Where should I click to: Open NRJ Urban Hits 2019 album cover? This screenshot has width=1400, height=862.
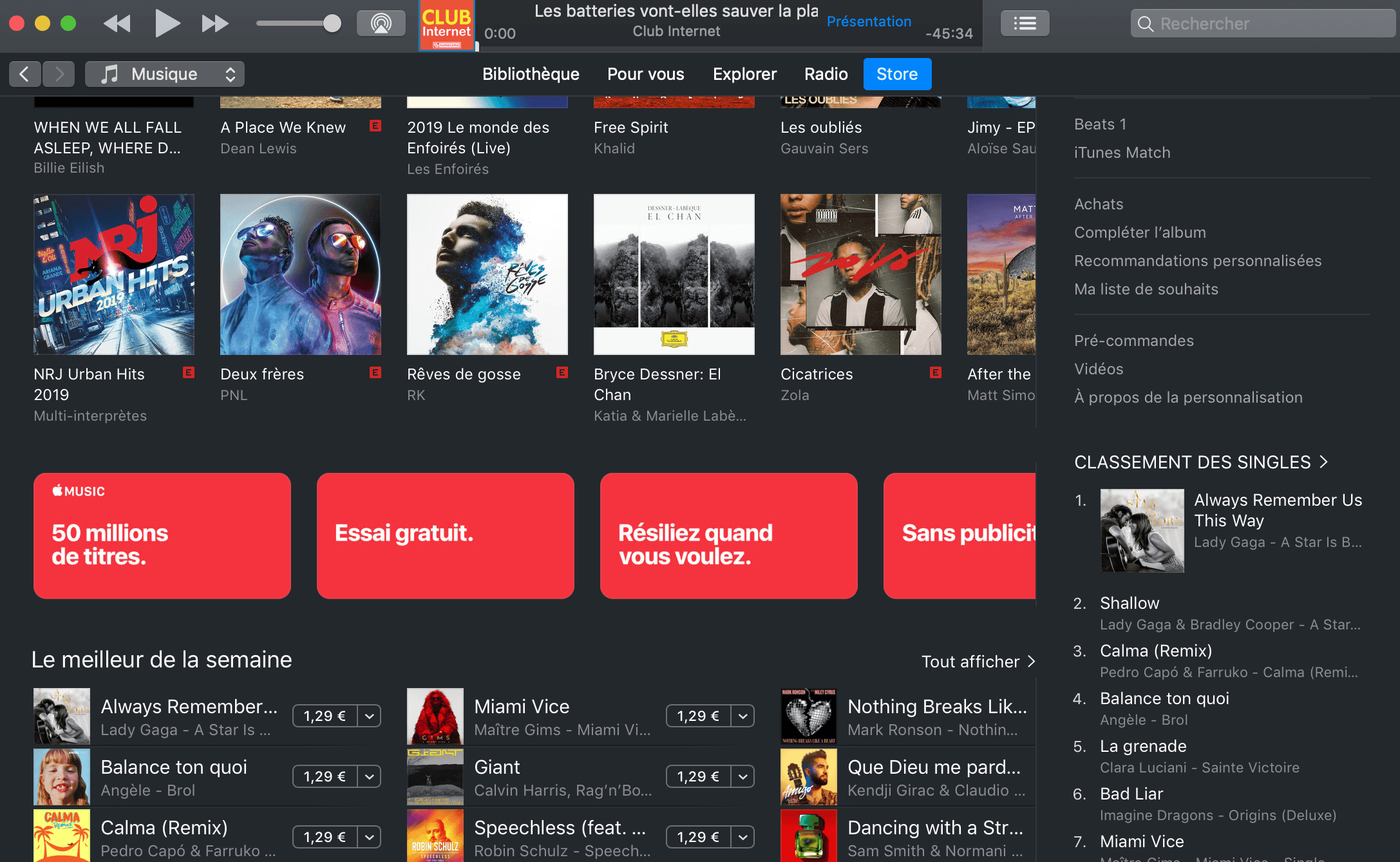point(114,274)
